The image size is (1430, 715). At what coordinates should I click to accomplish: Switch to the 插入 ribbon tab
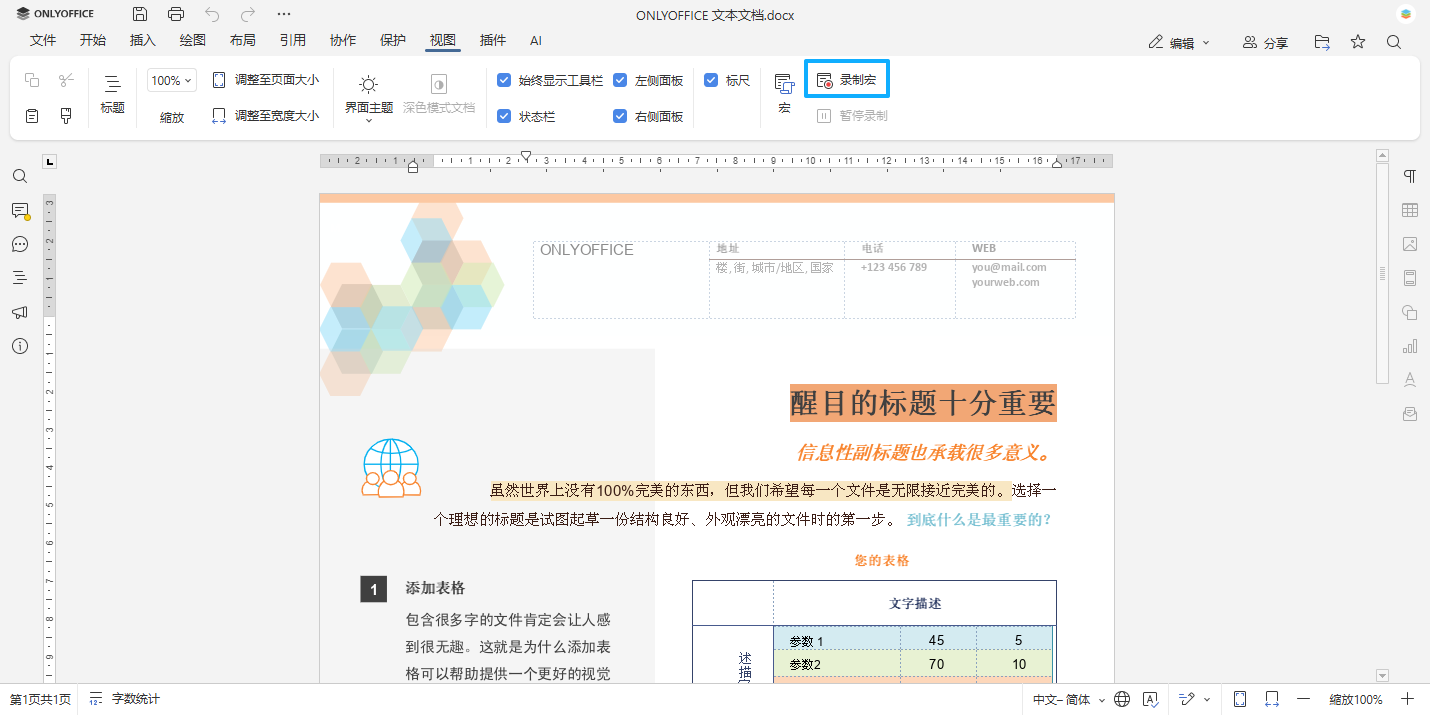(142, 40)
